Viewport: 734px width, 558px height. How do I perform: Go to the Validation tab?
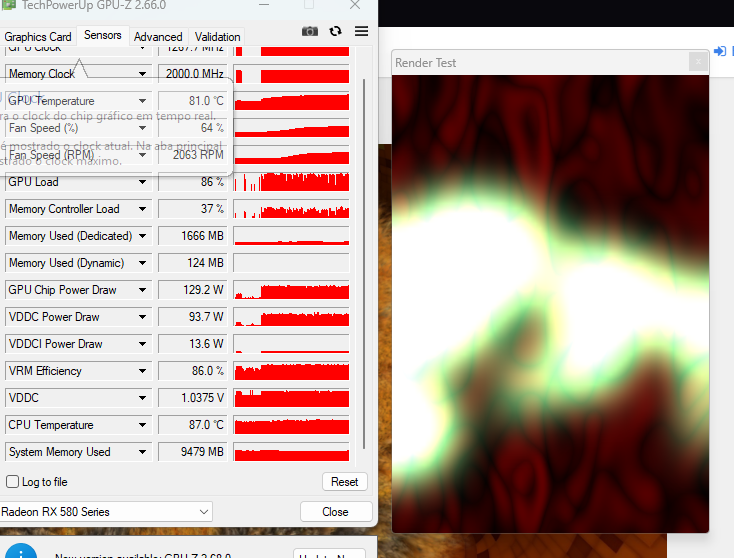(217, 37)
